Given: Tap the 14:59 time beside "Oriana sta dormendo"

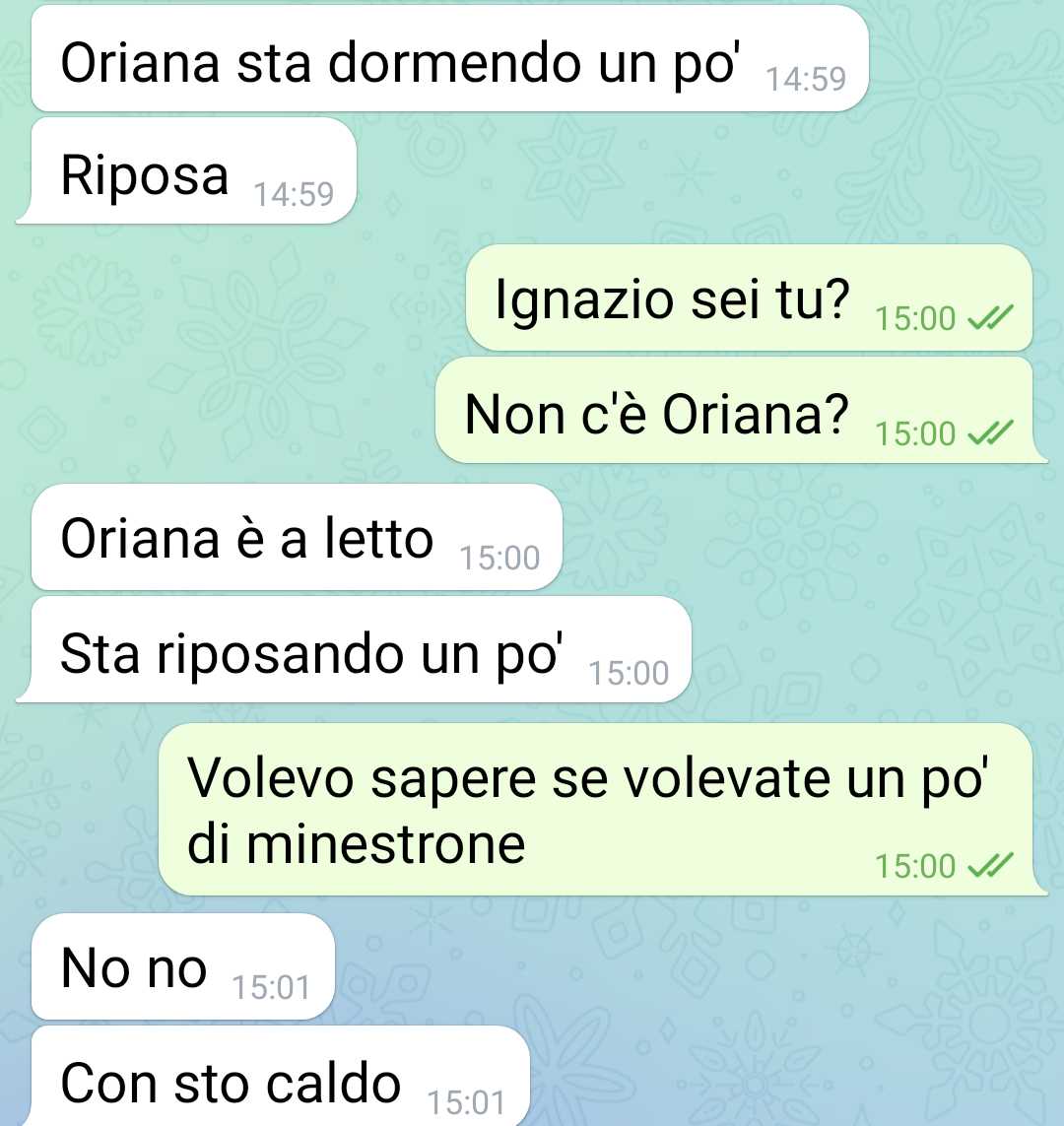Looking at the screenshot, I should (x=806, y=79).
